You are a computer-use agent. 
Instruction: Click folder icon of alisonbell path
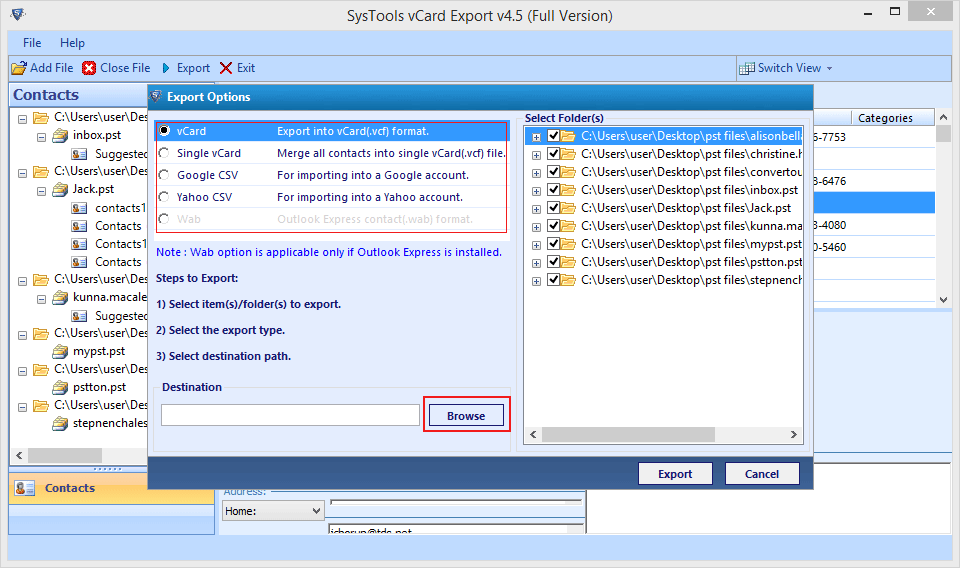click(568, 136)
